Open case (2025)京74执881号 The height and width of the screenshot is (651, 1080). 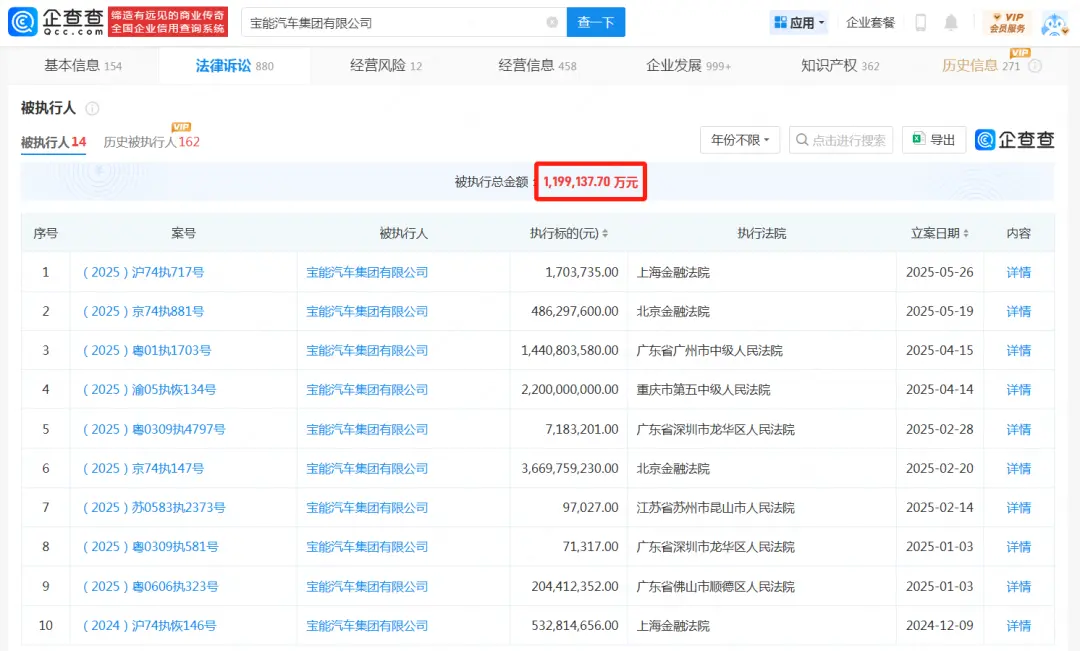[x=143, y=311]
